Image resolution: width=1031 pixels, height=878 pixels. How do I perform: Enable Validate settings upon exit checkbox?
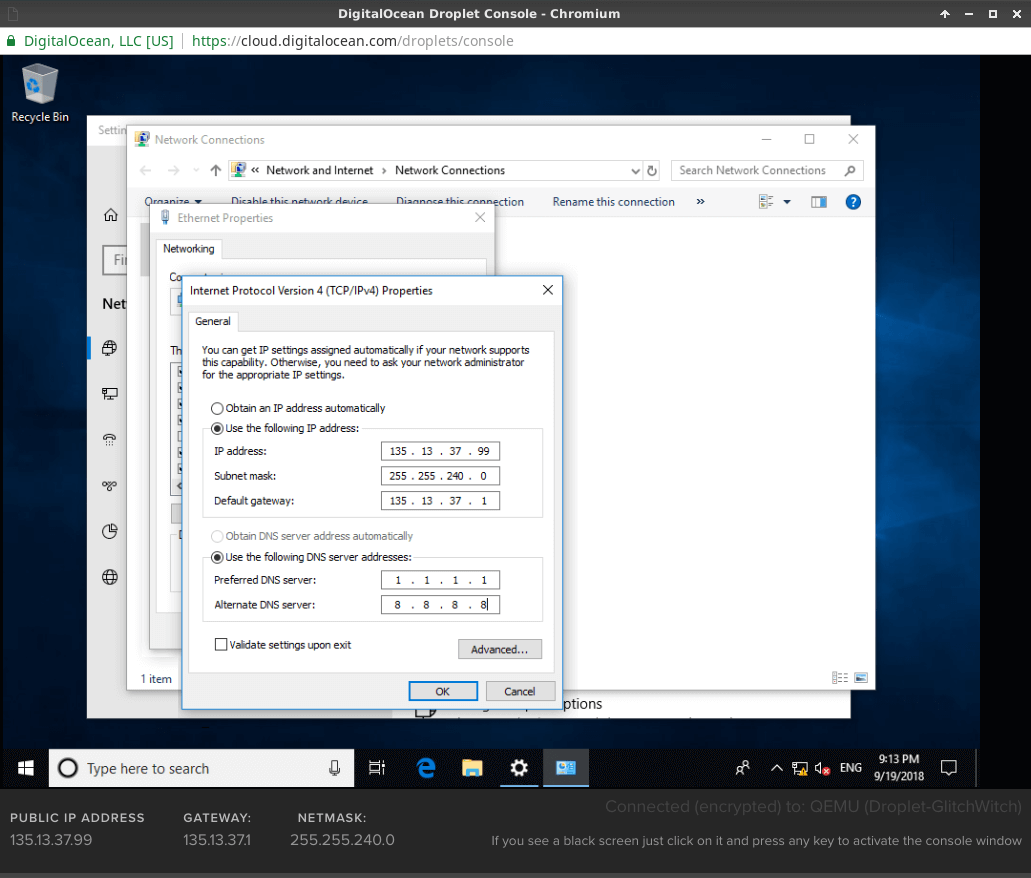221,645
